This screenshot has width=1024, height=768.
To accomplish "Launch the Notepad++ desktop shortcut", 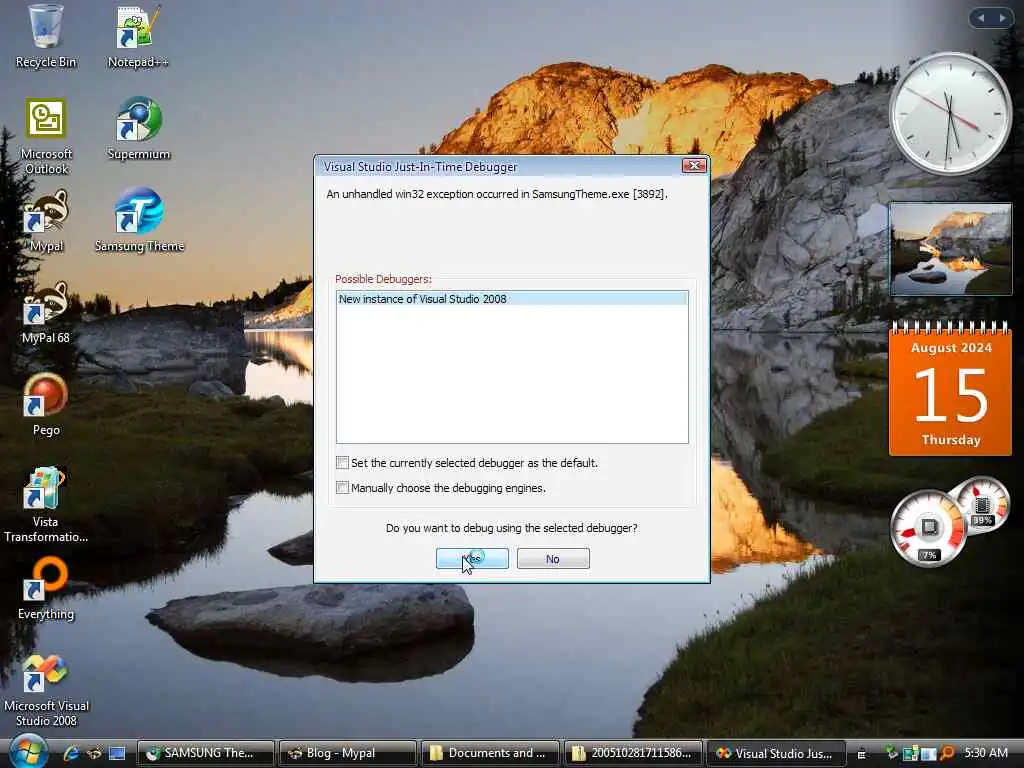I will pyautogui.click(x=138, y=36).
